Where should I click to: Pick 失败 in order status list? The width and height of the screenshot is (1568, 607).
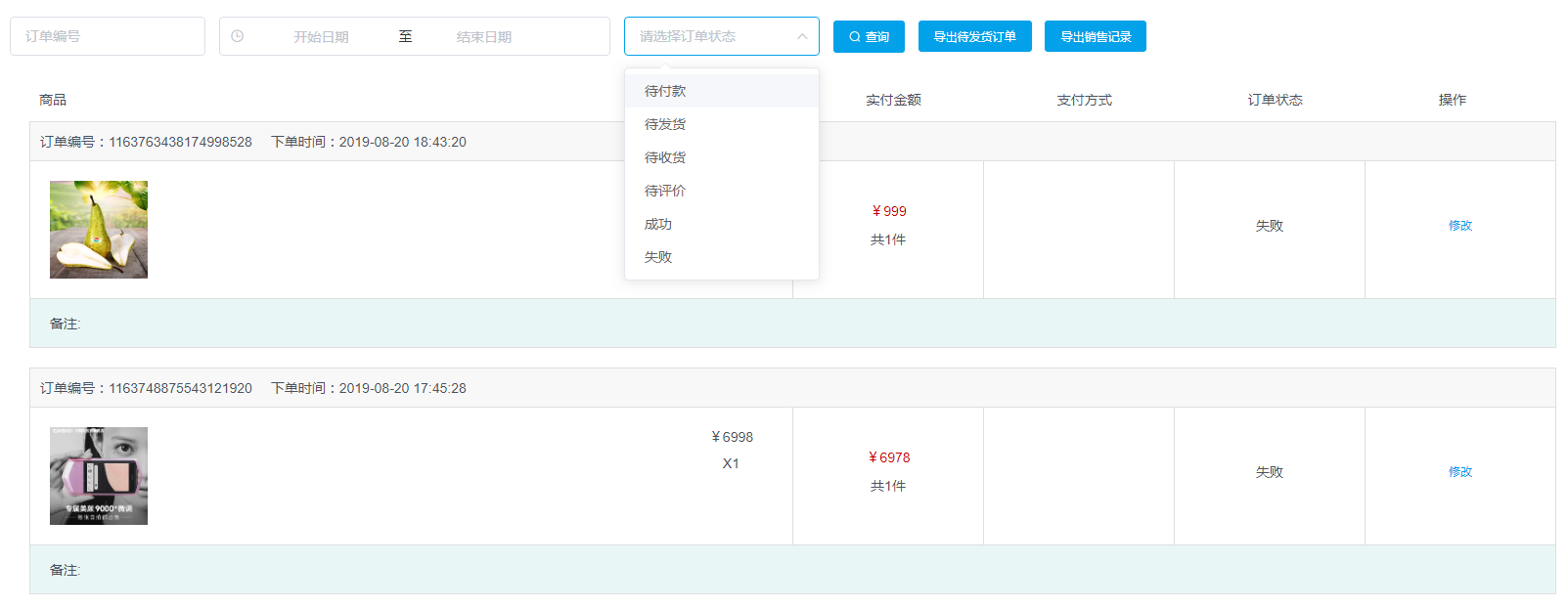pyautogui.click(x=658, y=257)
